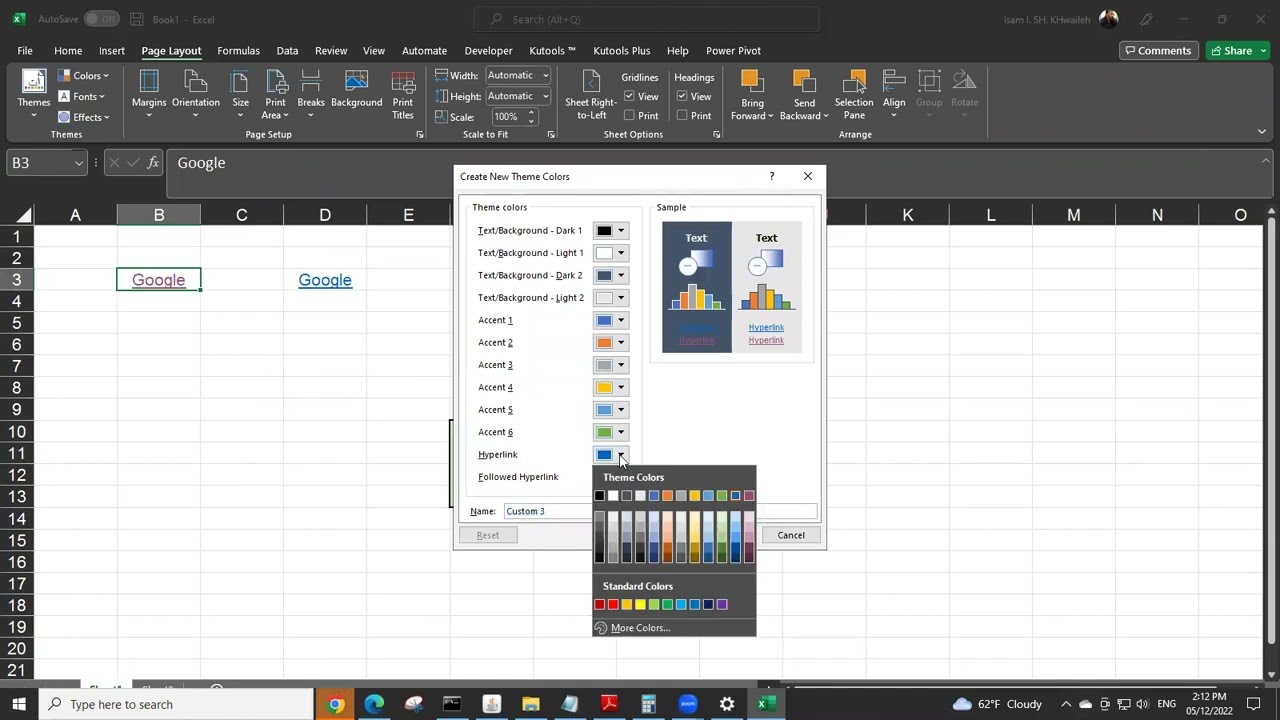Click the Windows Start button
Screen dimensions: 1280x720
coord(18,704)
